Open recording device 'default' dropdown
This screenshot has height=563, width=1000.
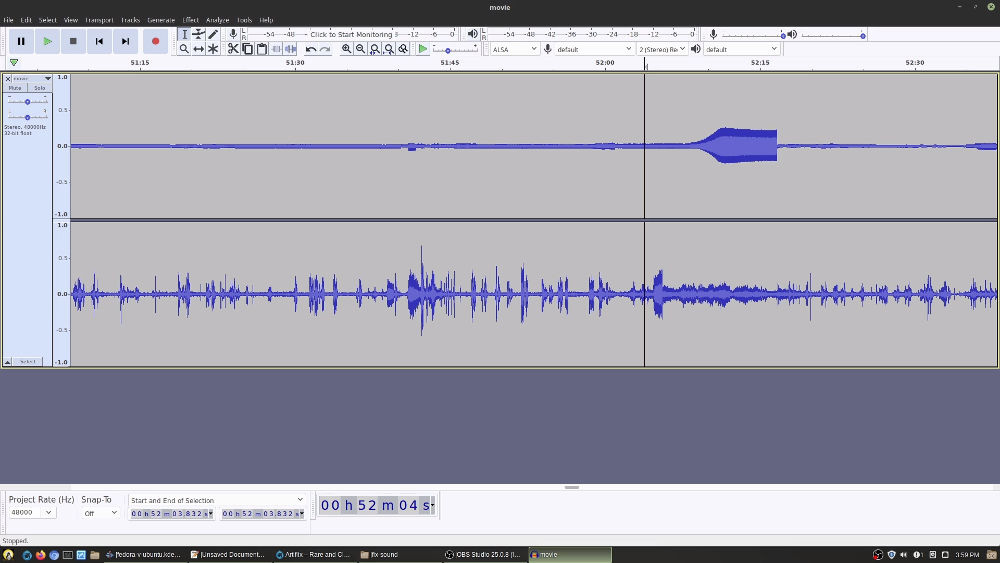(594, 49)
